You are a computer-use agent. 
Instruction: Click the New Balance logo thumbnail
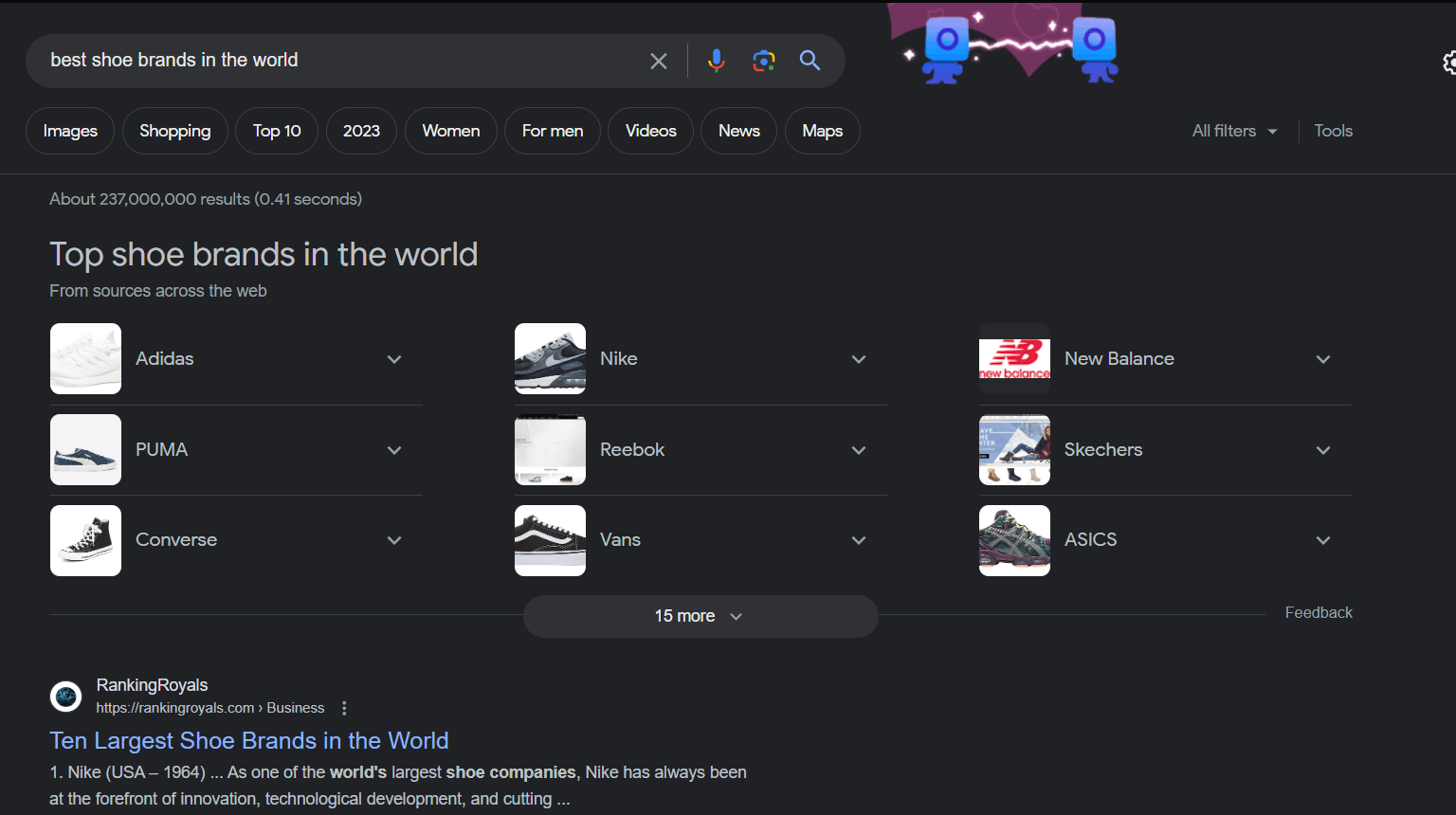tap(1014, 358)
